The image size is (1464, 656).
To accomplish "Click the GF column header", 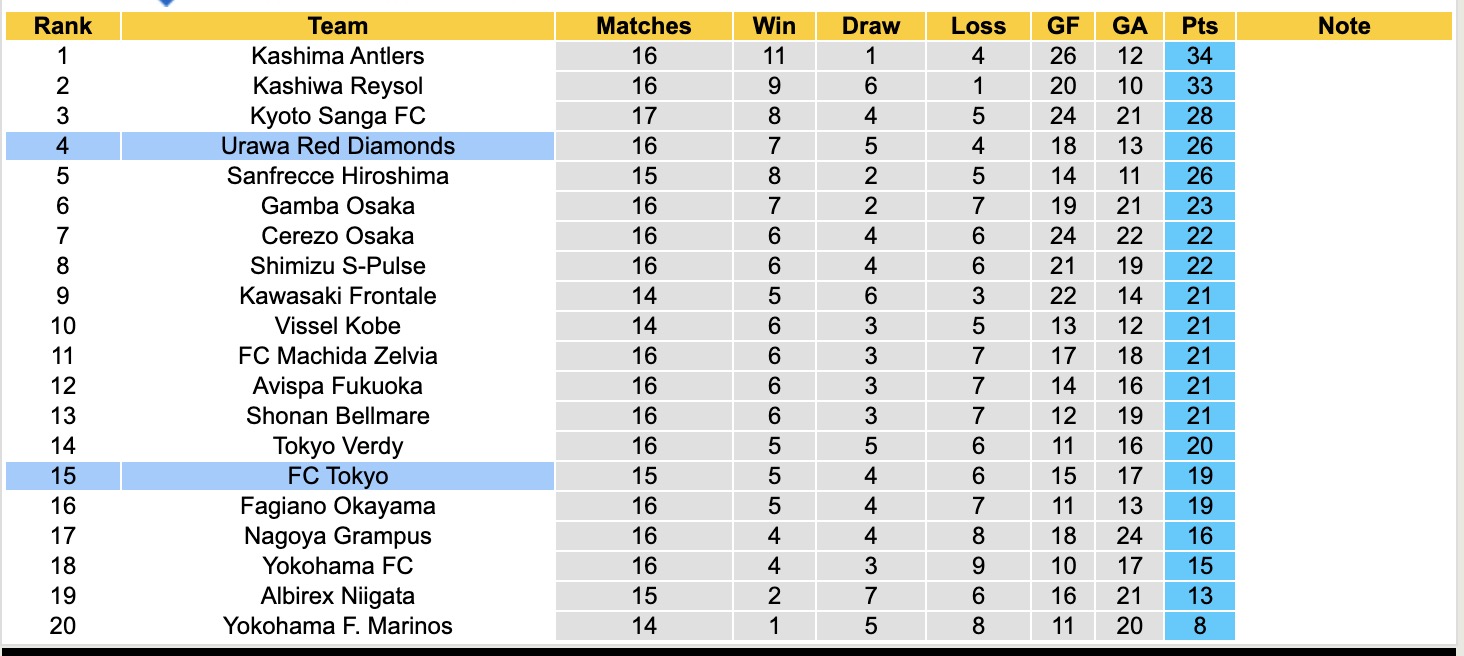I will (x=1063, y=26).
